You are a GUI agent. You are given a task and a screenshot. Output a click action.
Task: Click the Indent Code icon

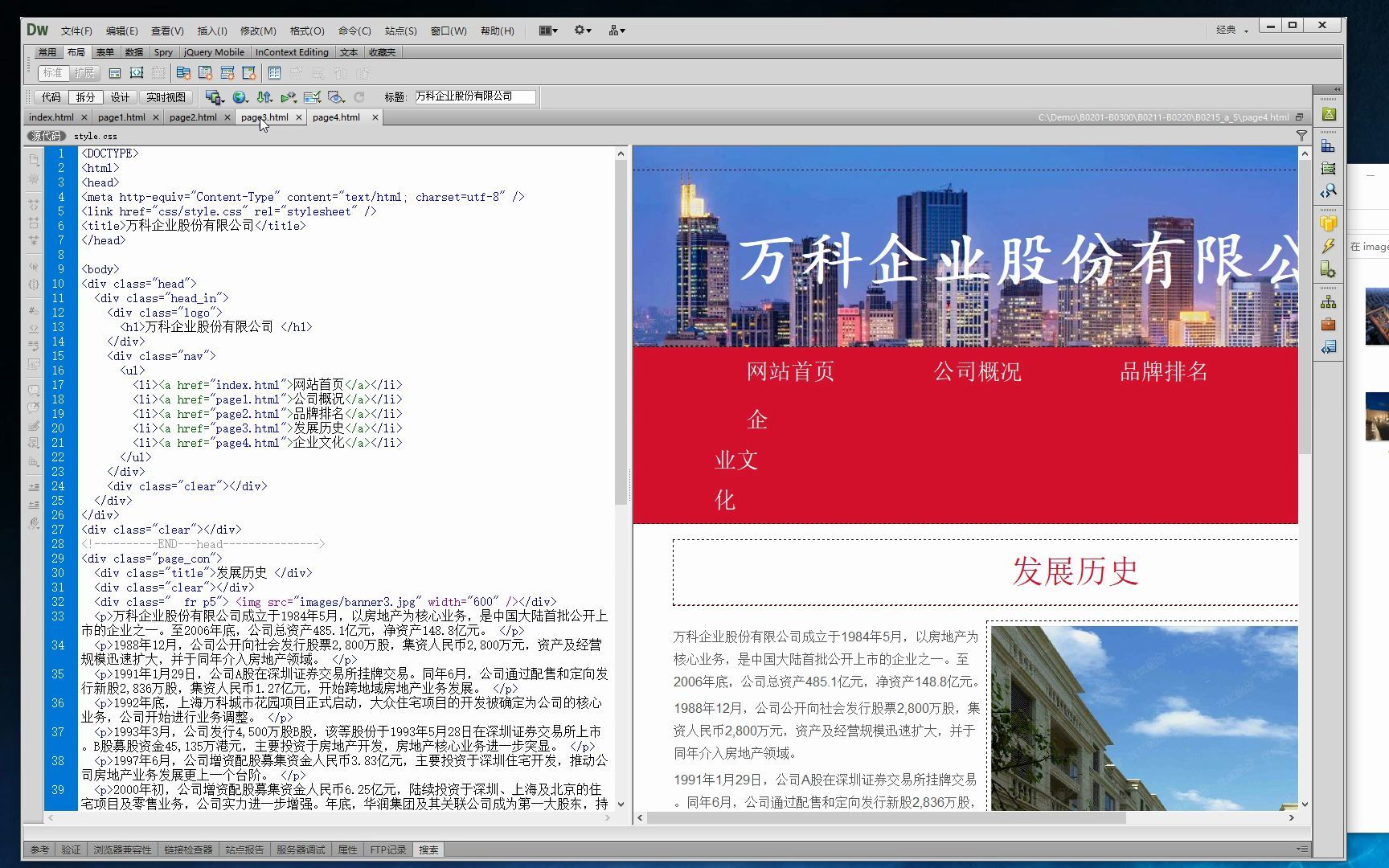coord(34,487)
